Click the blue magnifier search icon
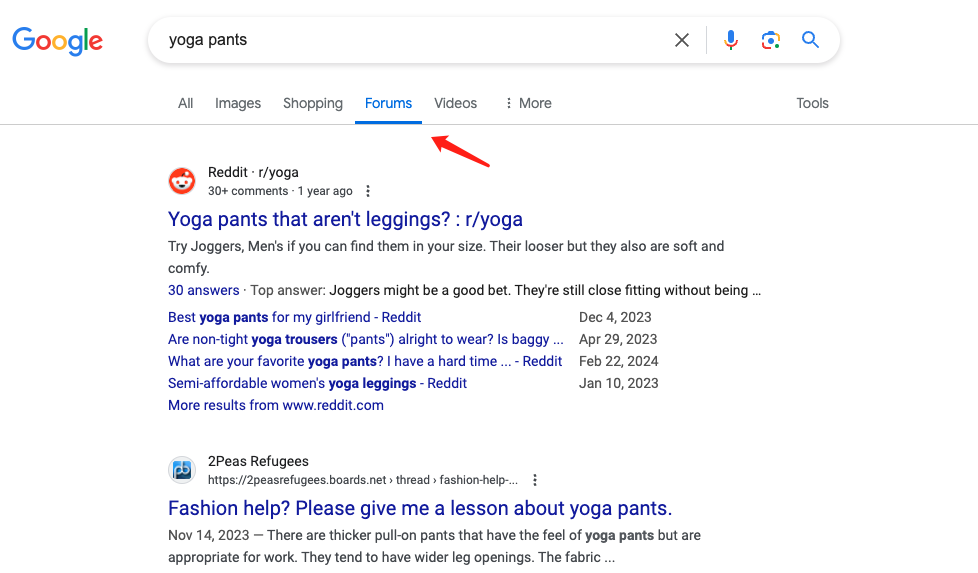The width and height of the screenshot is (978, 573). pyautogui.click(x=811, y=40)
